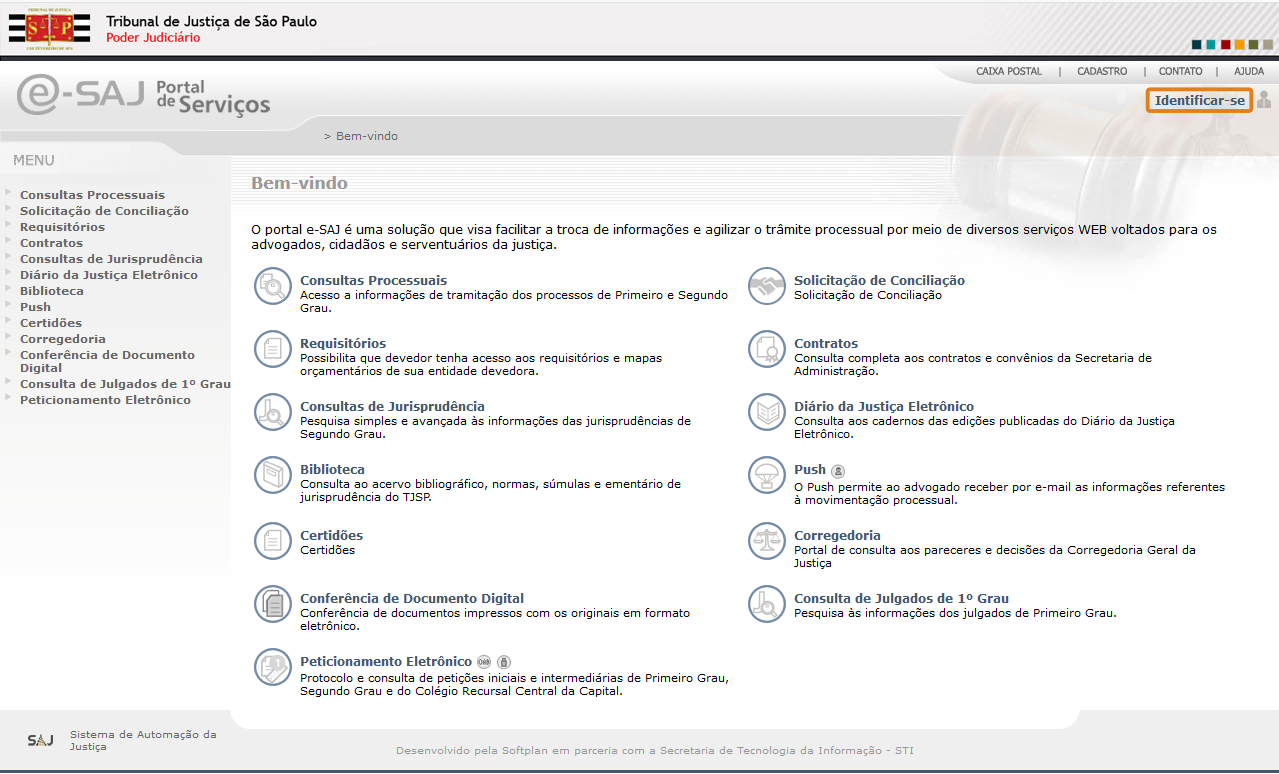Click the Certidões heading link in main content
Viewport: 1279px width, 774px height.
tap(331, 536)
